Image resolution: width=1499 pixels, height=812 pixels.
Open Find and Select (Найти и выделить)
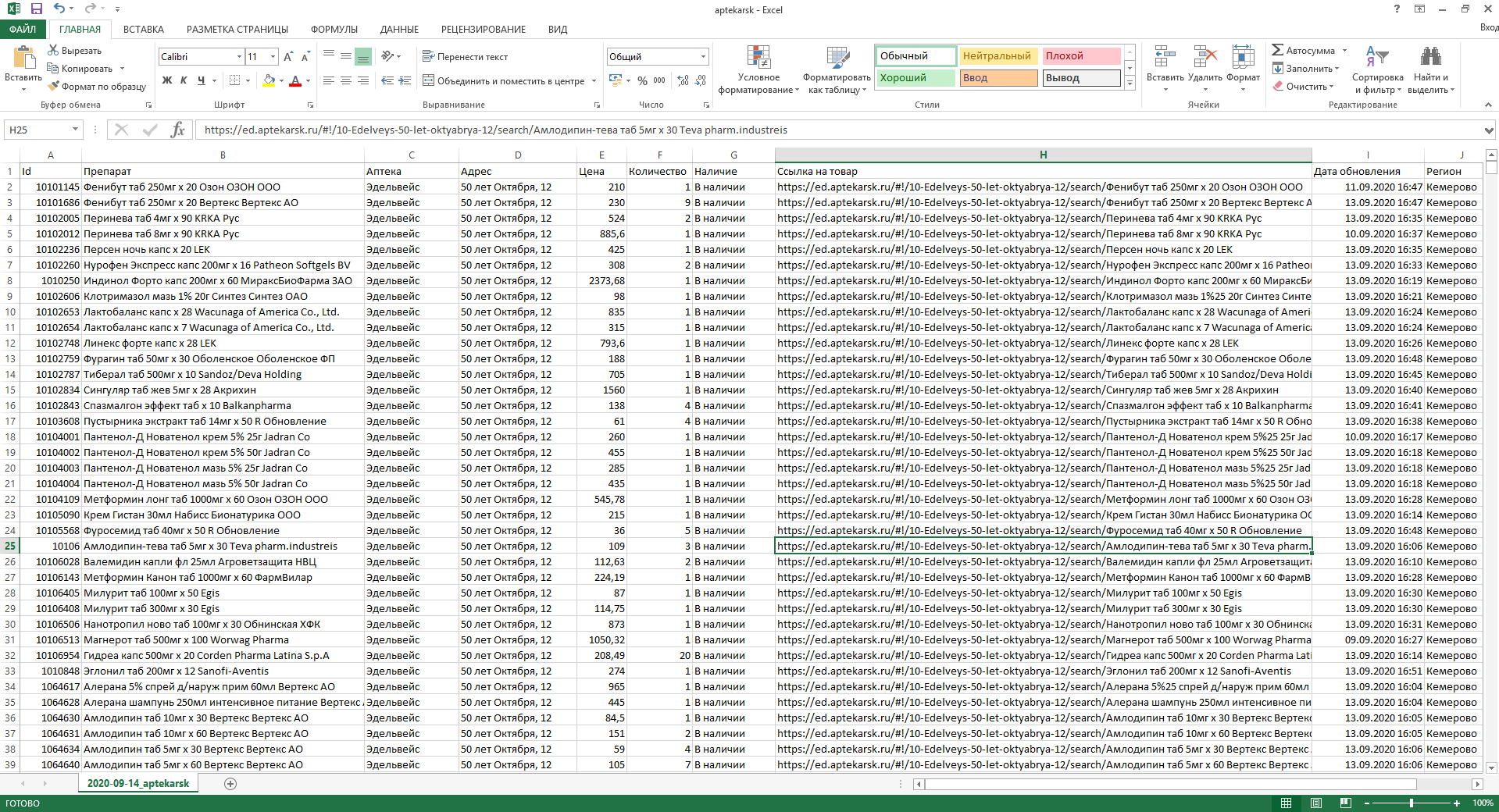click(x=1431, y=69)
